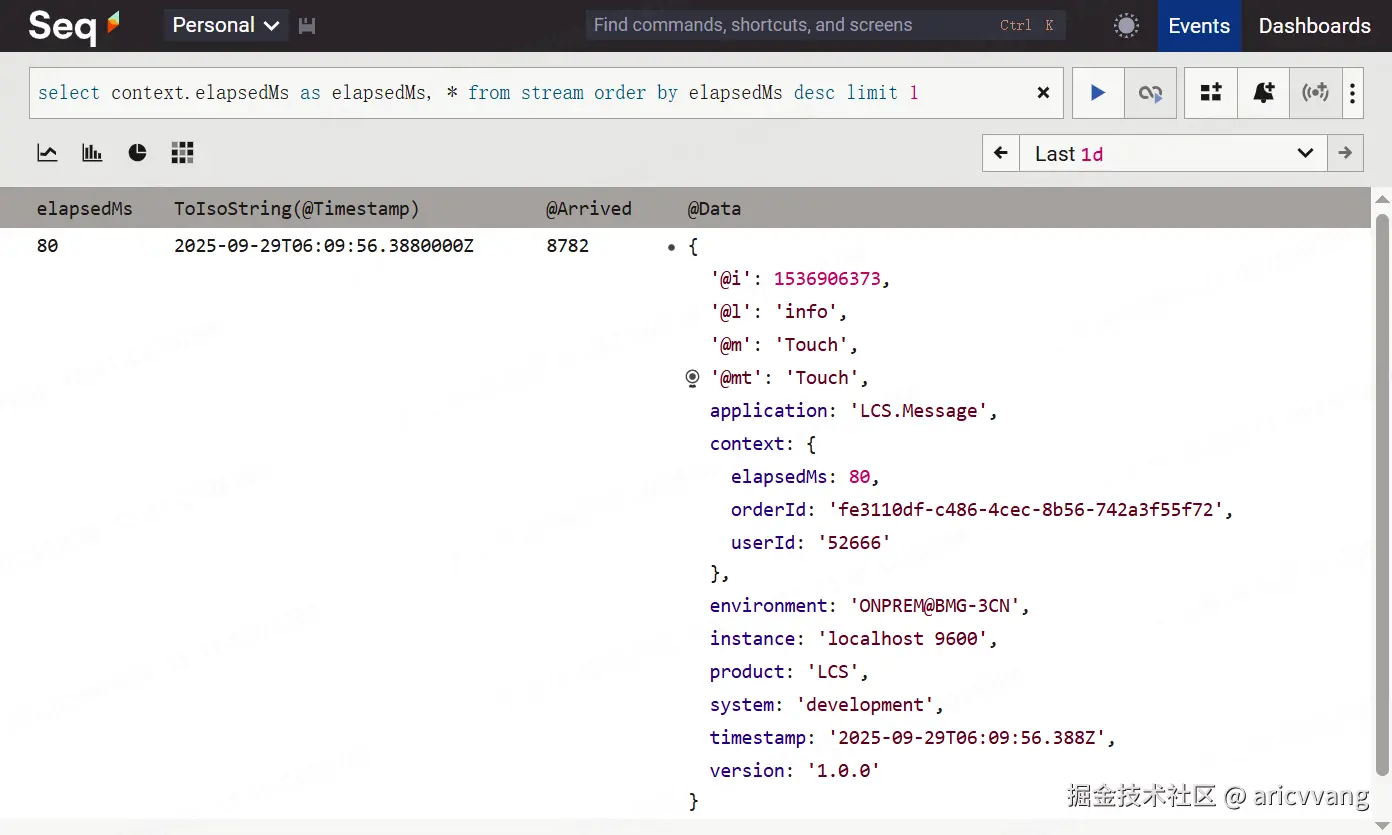
Task: Click the '@m' value 'Touch'
Action: [811, 345]
